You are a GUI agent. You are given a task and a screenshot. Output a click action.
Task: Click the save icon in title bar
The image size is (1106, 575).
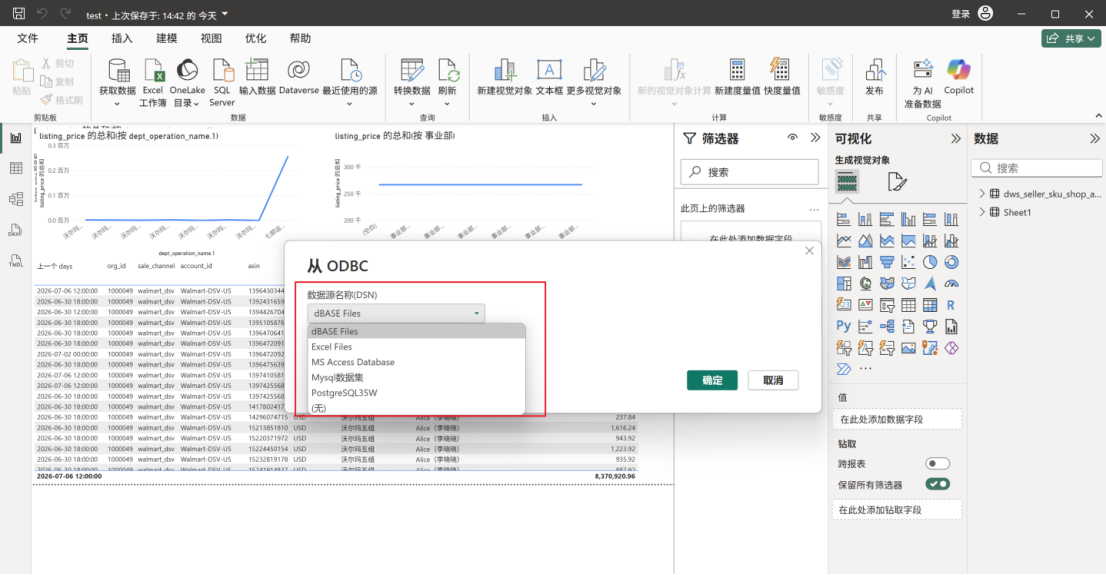pyautogui.click(x=19, y=13)
